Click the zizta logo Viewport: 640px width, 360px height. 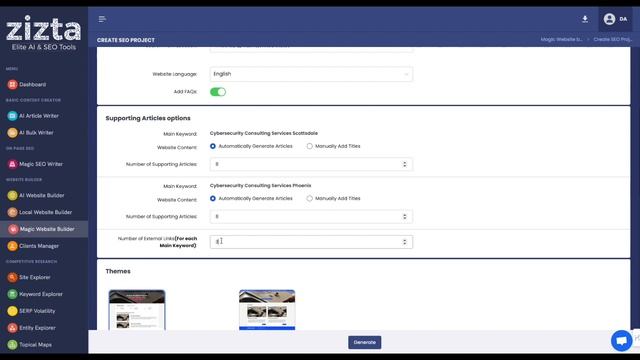[44, 33]
